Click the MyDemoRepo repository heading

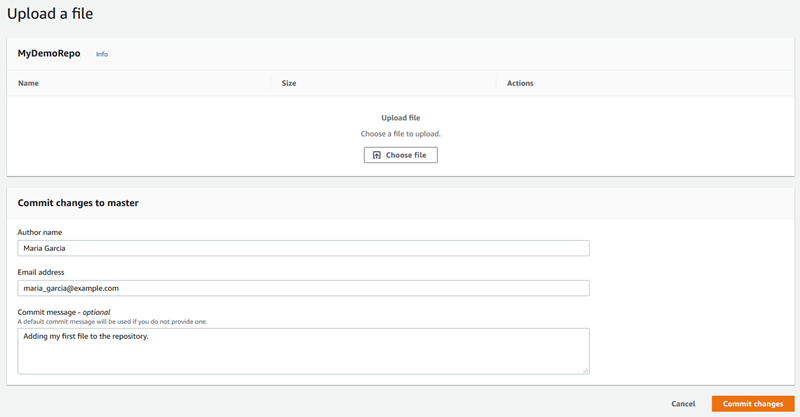49,54
